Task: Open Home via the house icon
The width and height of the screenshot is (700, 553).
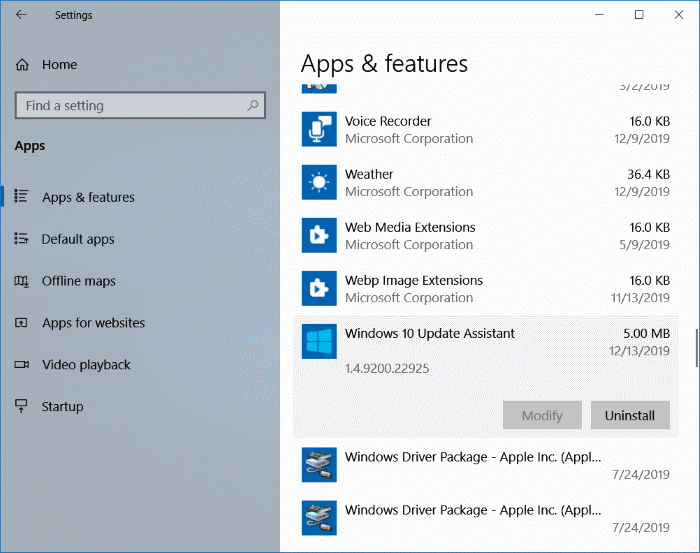Action: click(x=22, y=65)
